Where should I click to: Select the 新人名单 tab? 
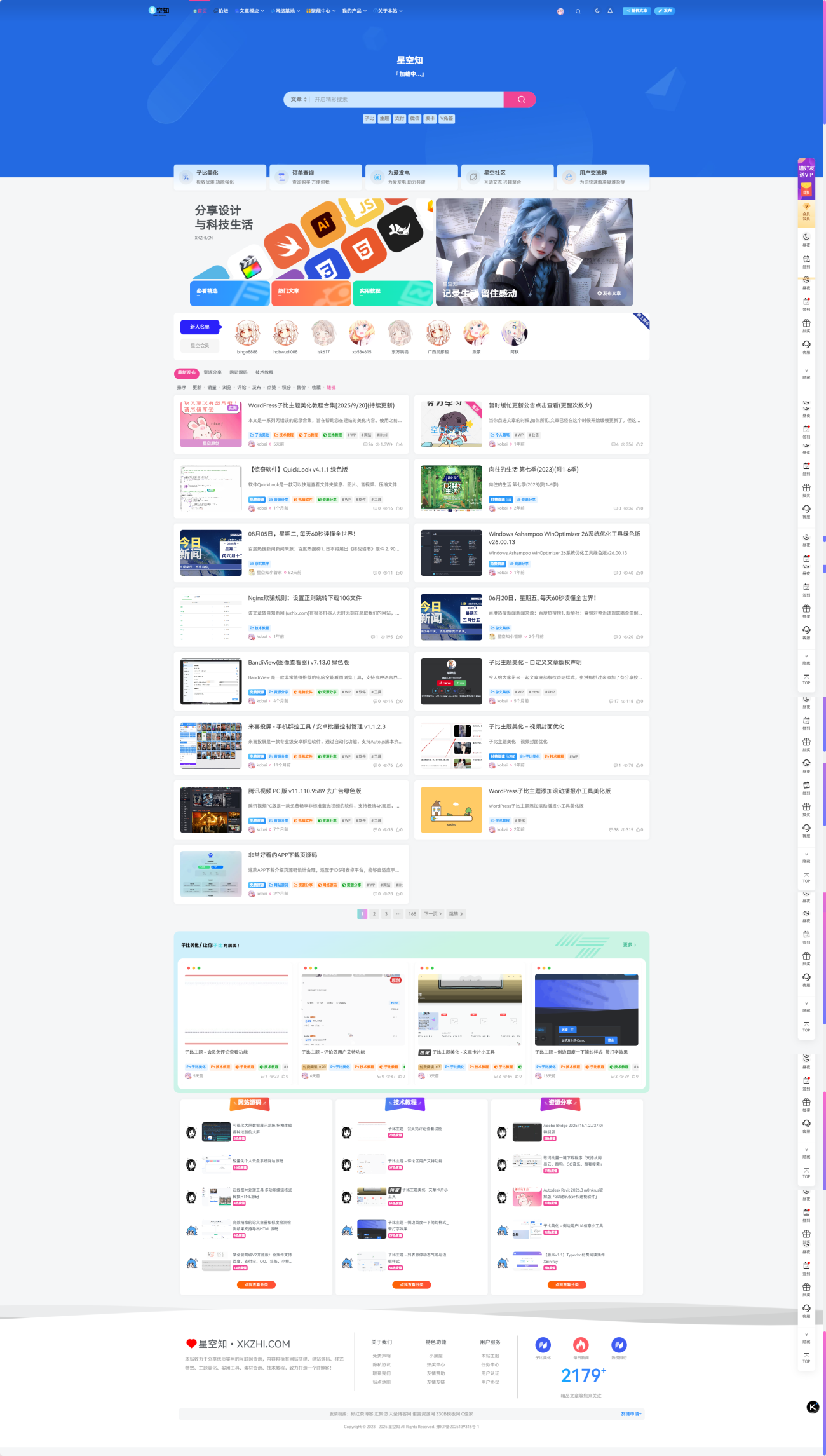click(x=200, y=327)
